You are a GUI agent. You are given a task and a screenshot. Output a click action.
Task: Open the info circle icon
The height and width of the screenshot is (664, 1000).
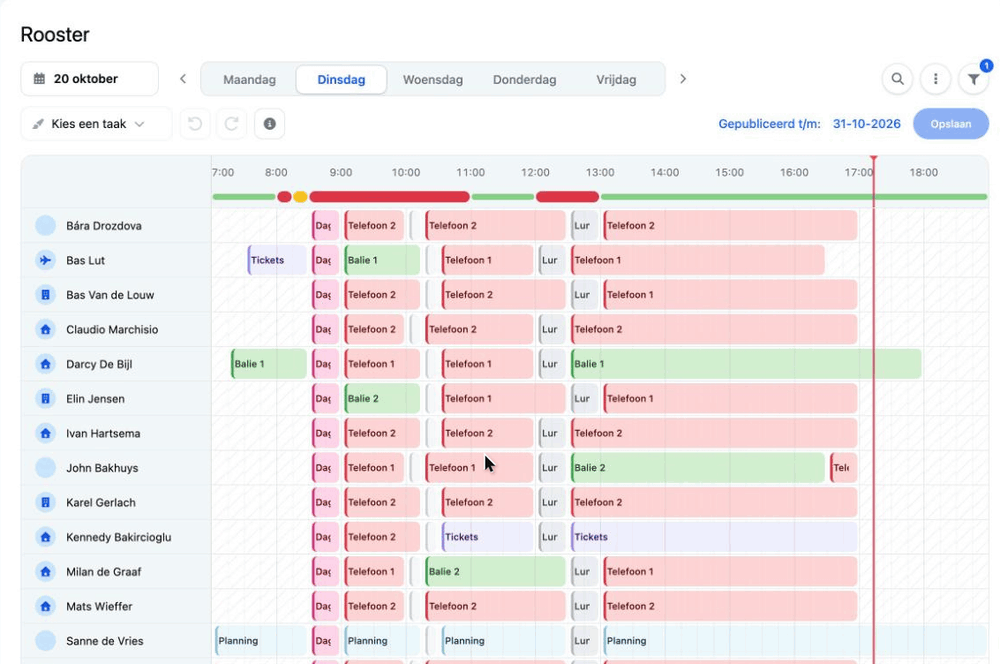(270, 124)
